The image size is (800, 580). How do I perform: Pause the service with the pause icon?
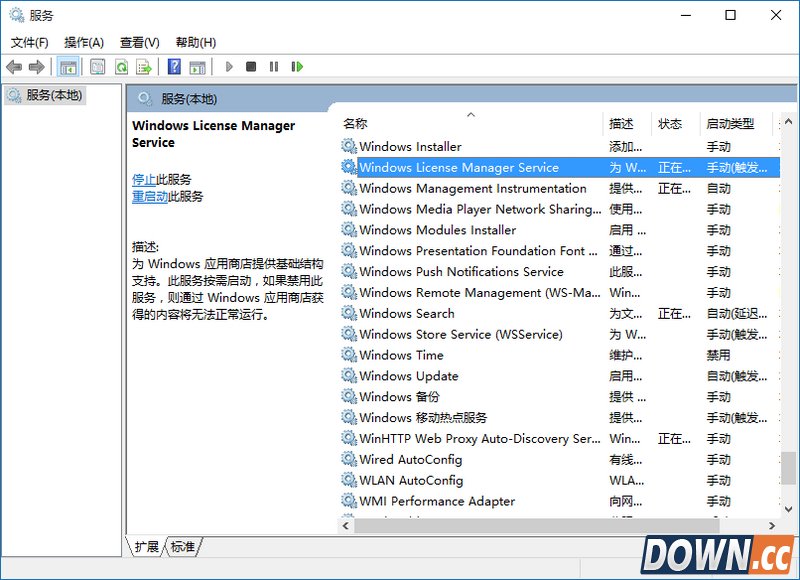pyautogui.click(x=274, y=67)
